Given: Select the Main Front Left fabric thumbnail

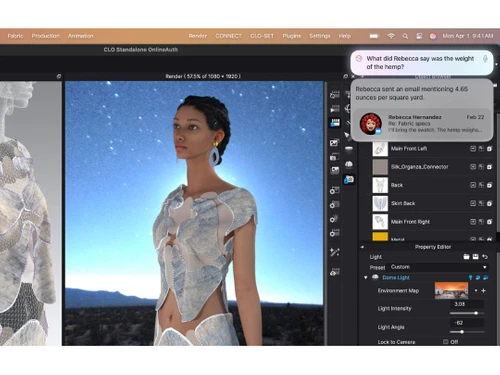Looking at the screenshot, I should pyautogui.click(x=380, y=149).
